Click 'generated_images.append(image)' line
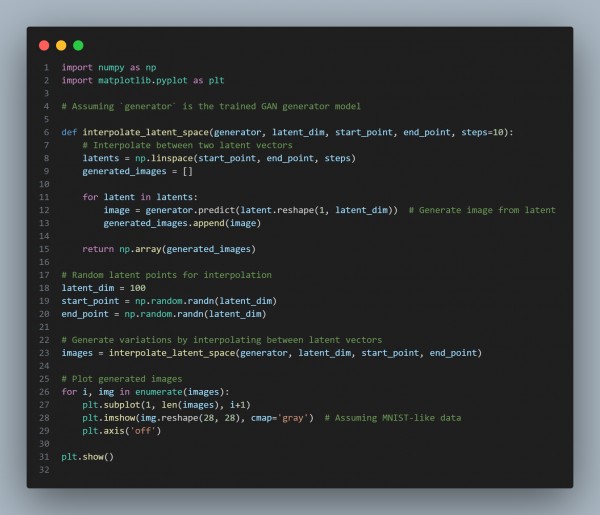This screenshot has width=600, height=515. pyautogui.click(x=182, y=223)
